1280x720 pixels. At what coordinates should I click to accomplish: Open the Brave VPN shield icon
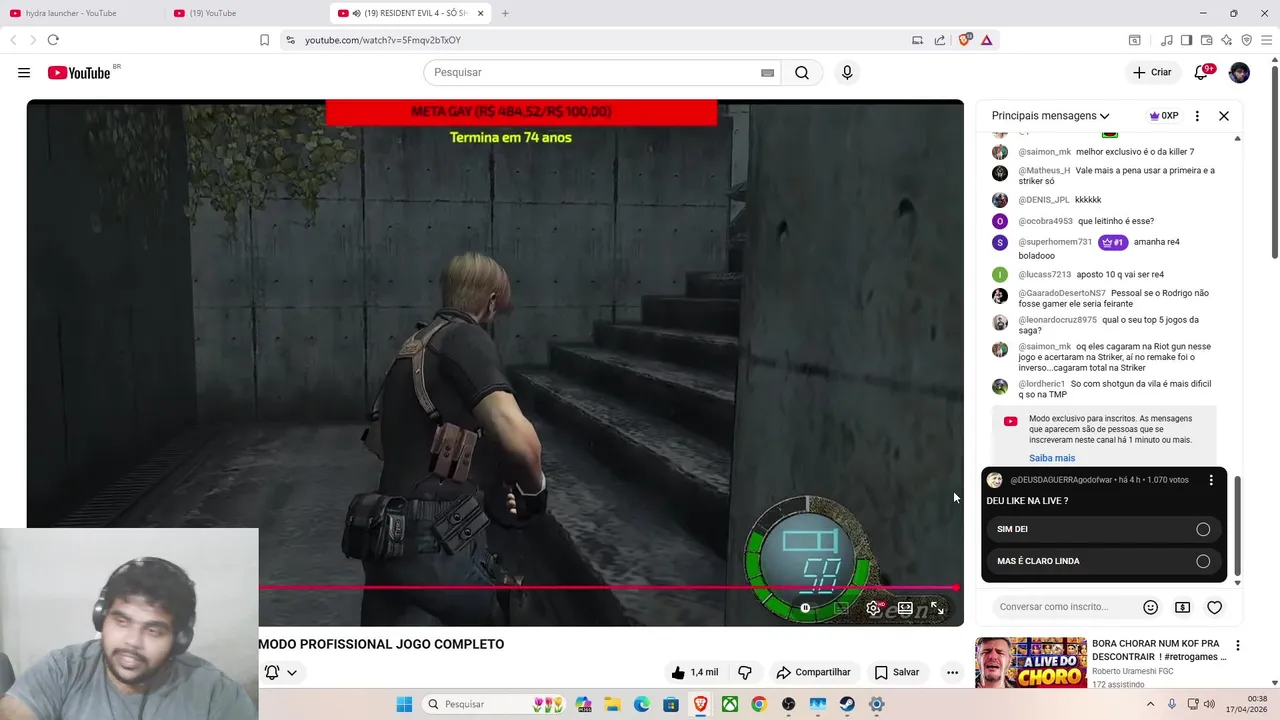pos(1246,40)
